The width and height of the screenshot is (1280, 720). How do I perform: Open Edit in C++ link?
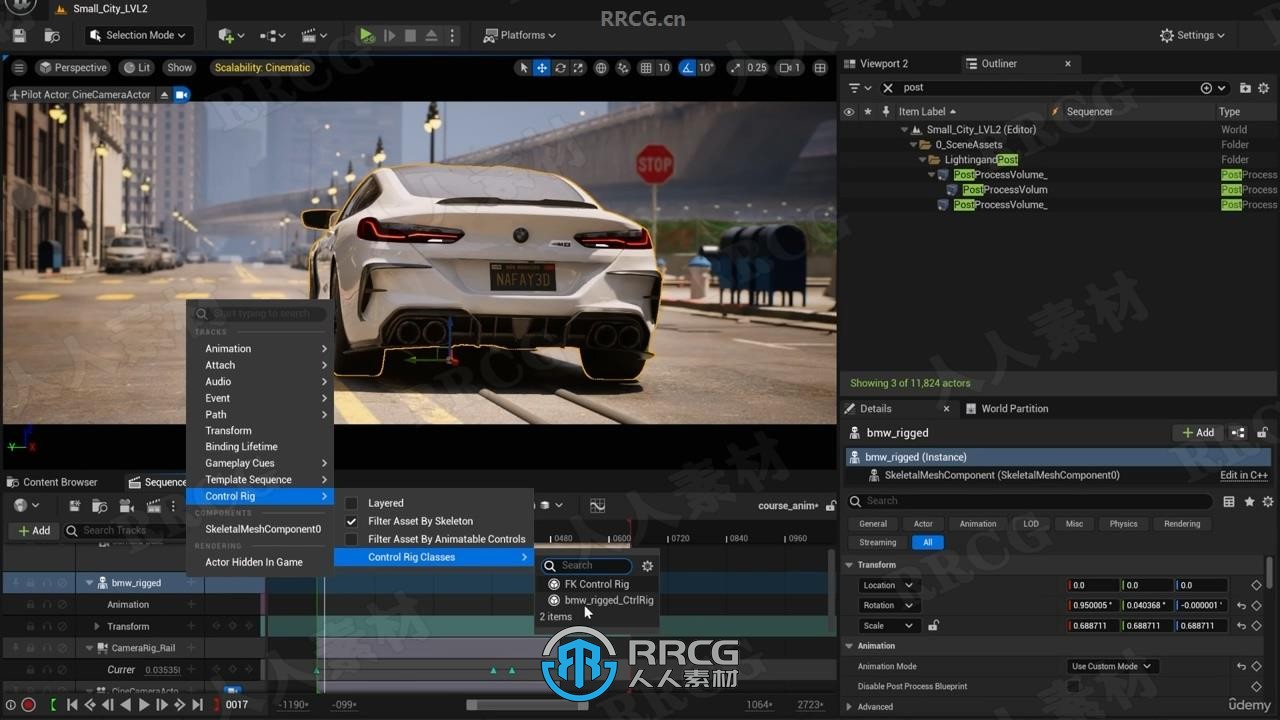(1244, 476)
